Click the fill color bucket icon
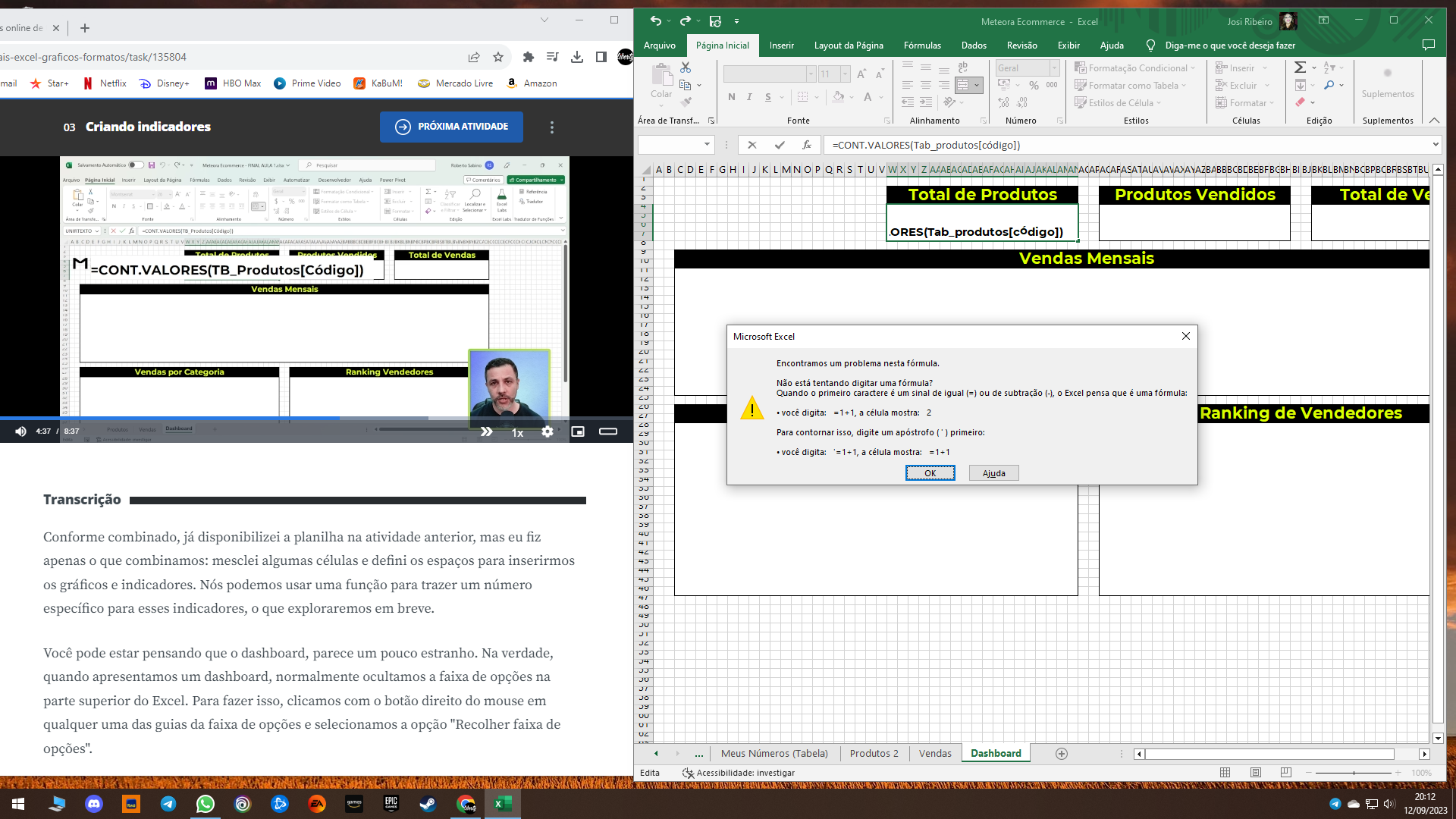 tap(838, 97)
